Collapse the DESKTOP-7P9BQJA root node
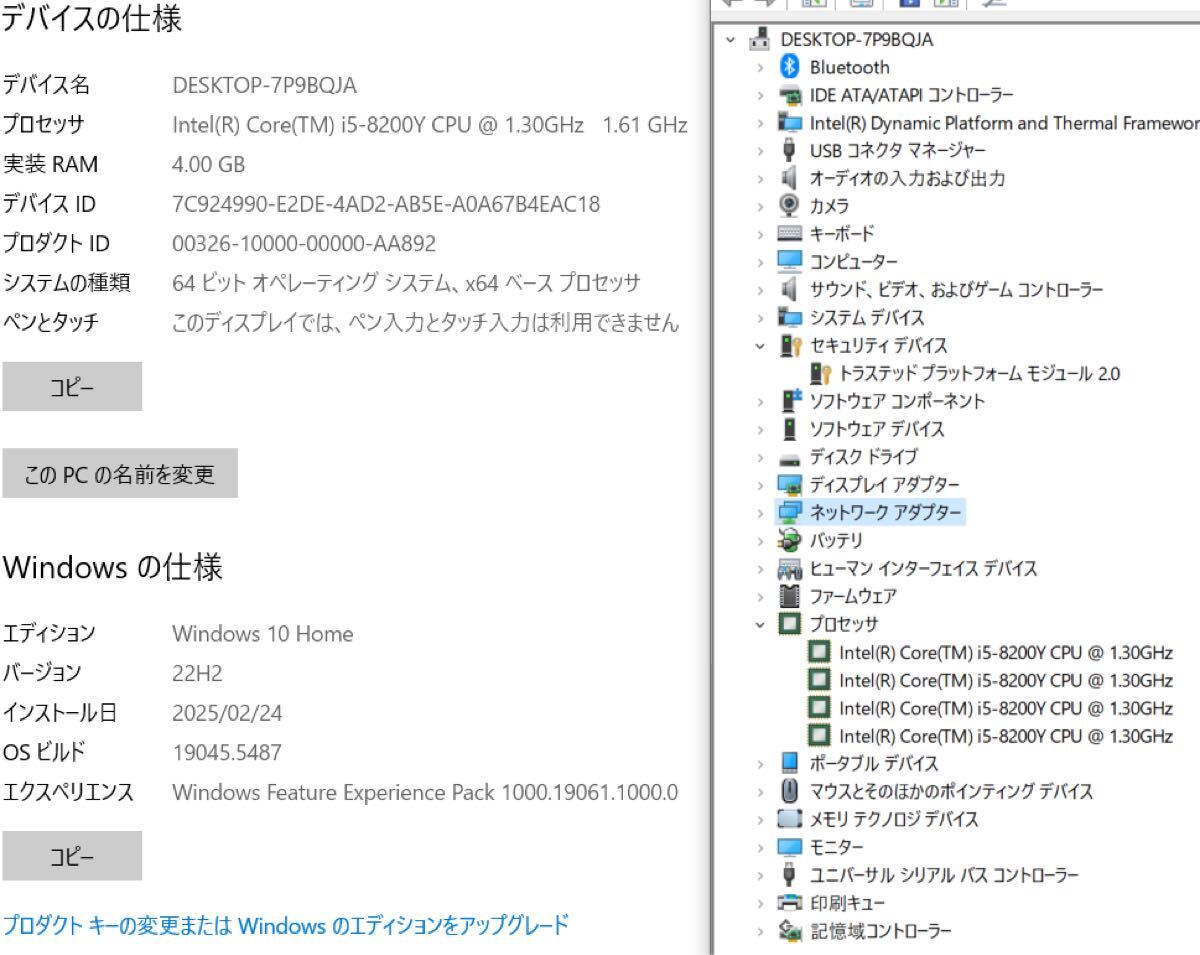This screenshot has width=1200, height=955. tap(731, 40)
